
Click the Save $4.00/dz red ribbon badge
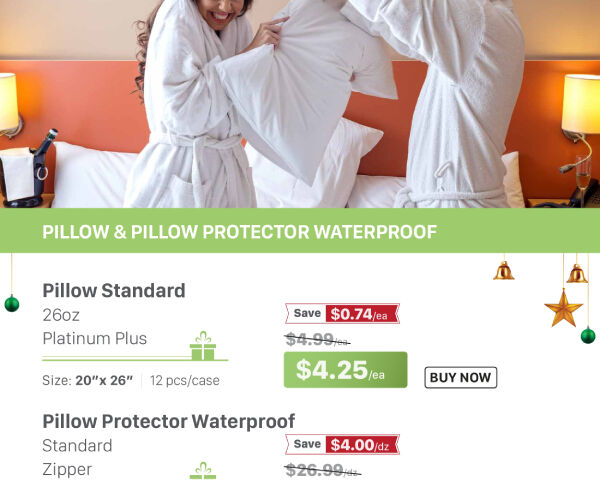(x=342, y=444)
